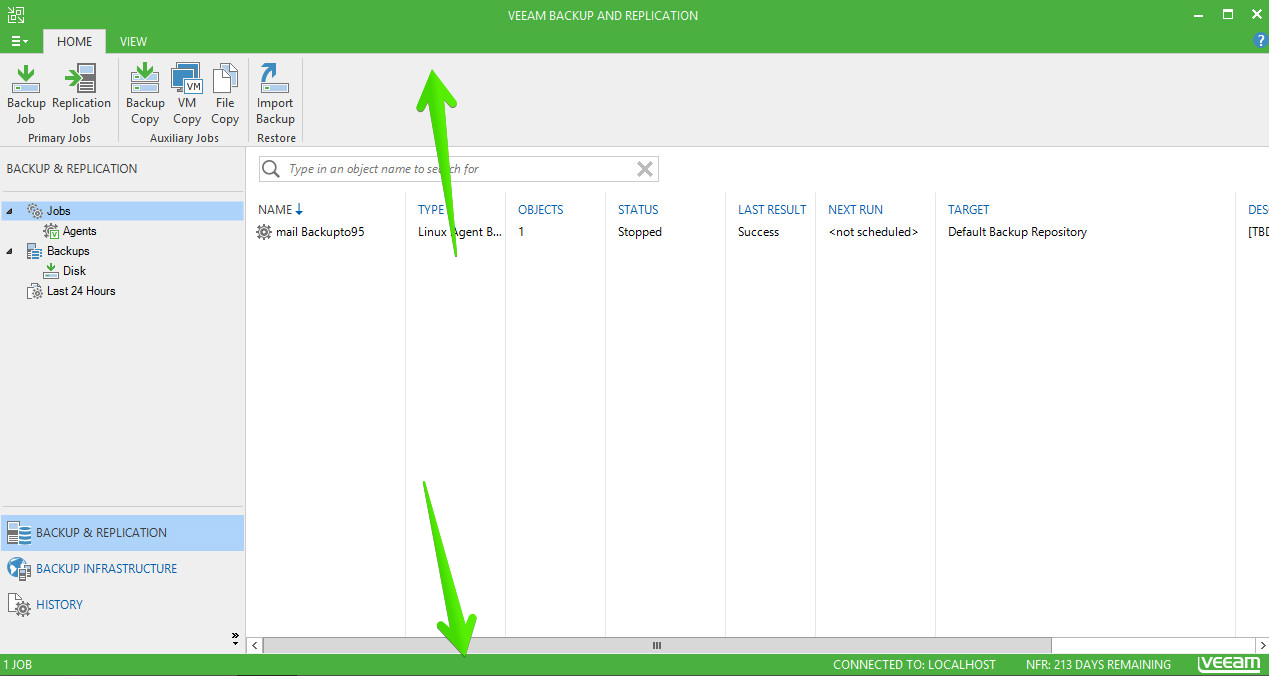The image size is (1269, 676).
Task: Open VM Copy job wizard
Action: coord(187,94)
